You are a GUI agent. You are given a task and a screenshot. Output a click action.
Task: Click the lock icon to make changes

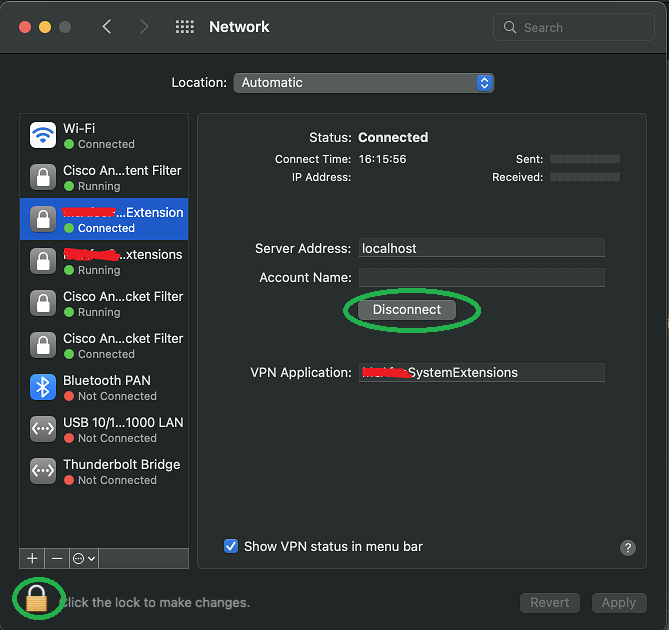(x=37, y=599)
